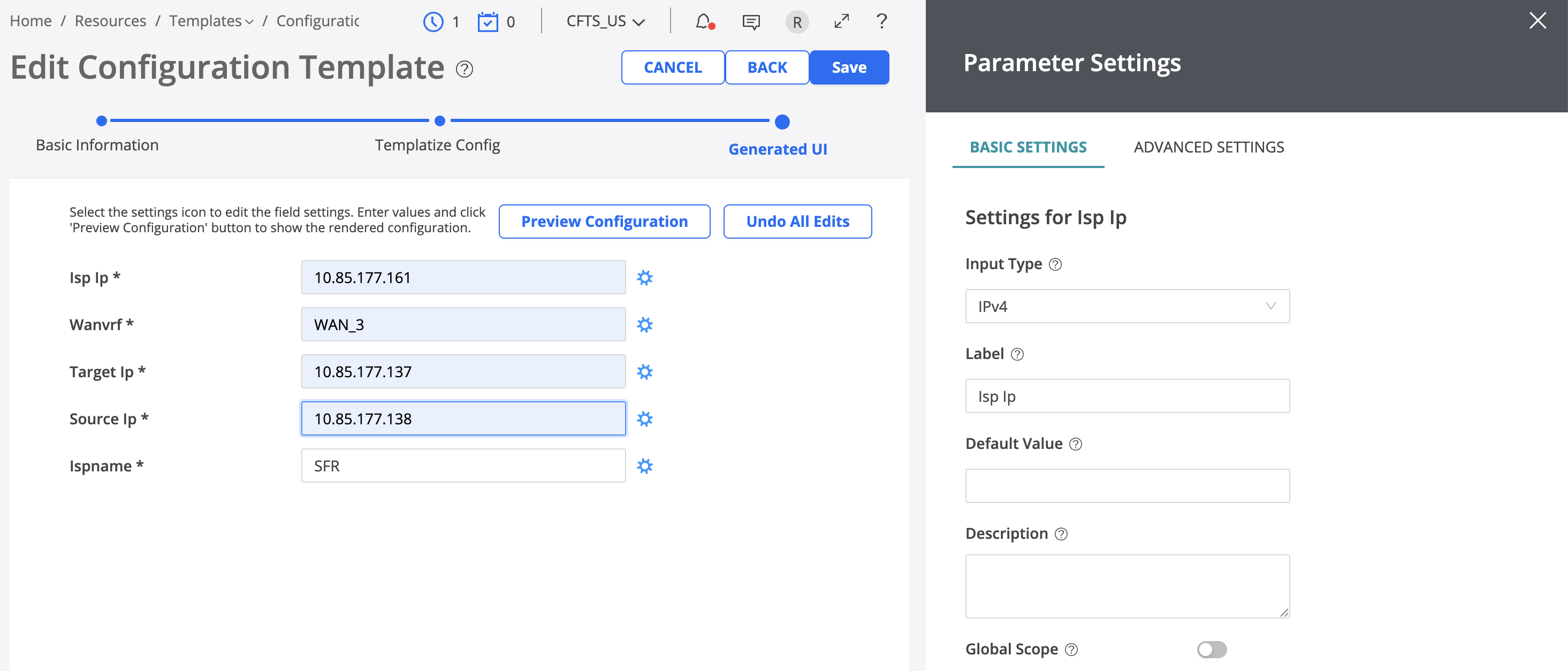Click Preview Configuration button
The height and width of the screenshot is (671, 1568).
pos(604,222)
